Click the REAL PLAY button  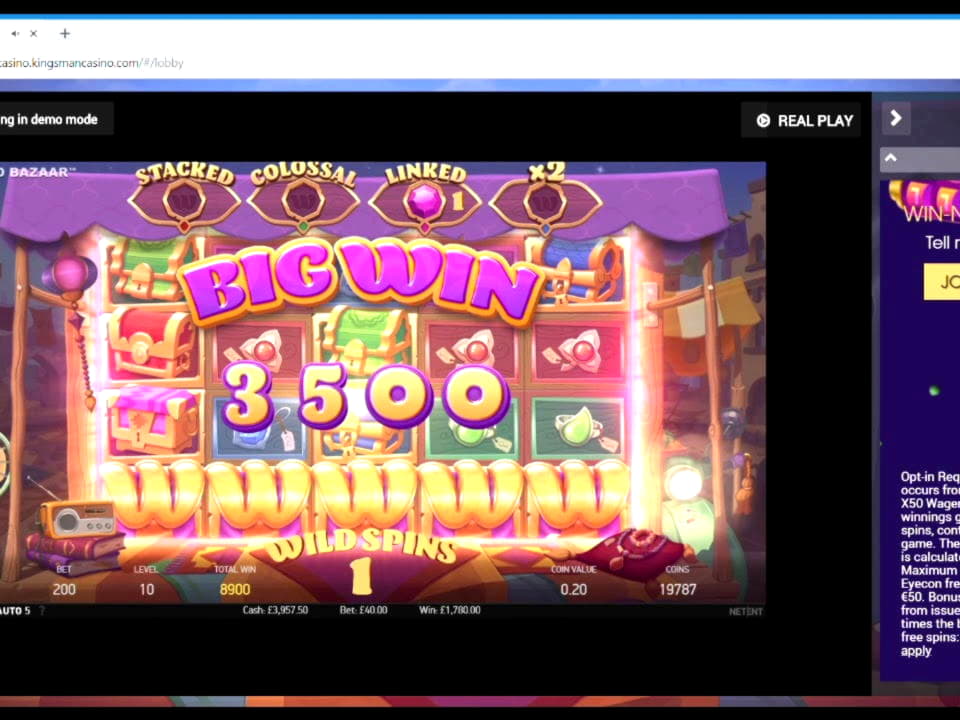(x=801, y=121)
